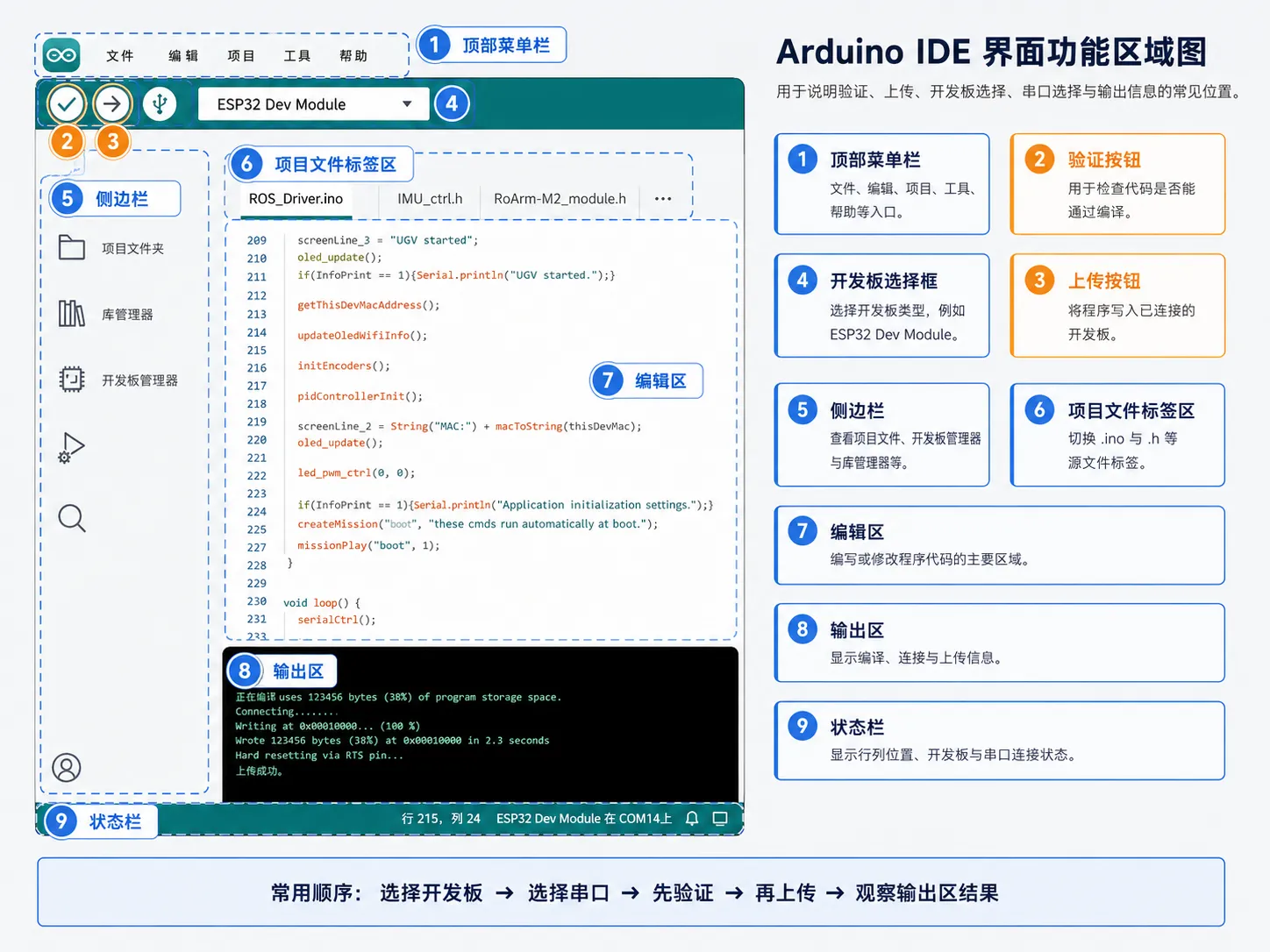The image size is (1270, 952).
Task: Click the 库管理器 sidebar label
Action: (x=127, y=315)
